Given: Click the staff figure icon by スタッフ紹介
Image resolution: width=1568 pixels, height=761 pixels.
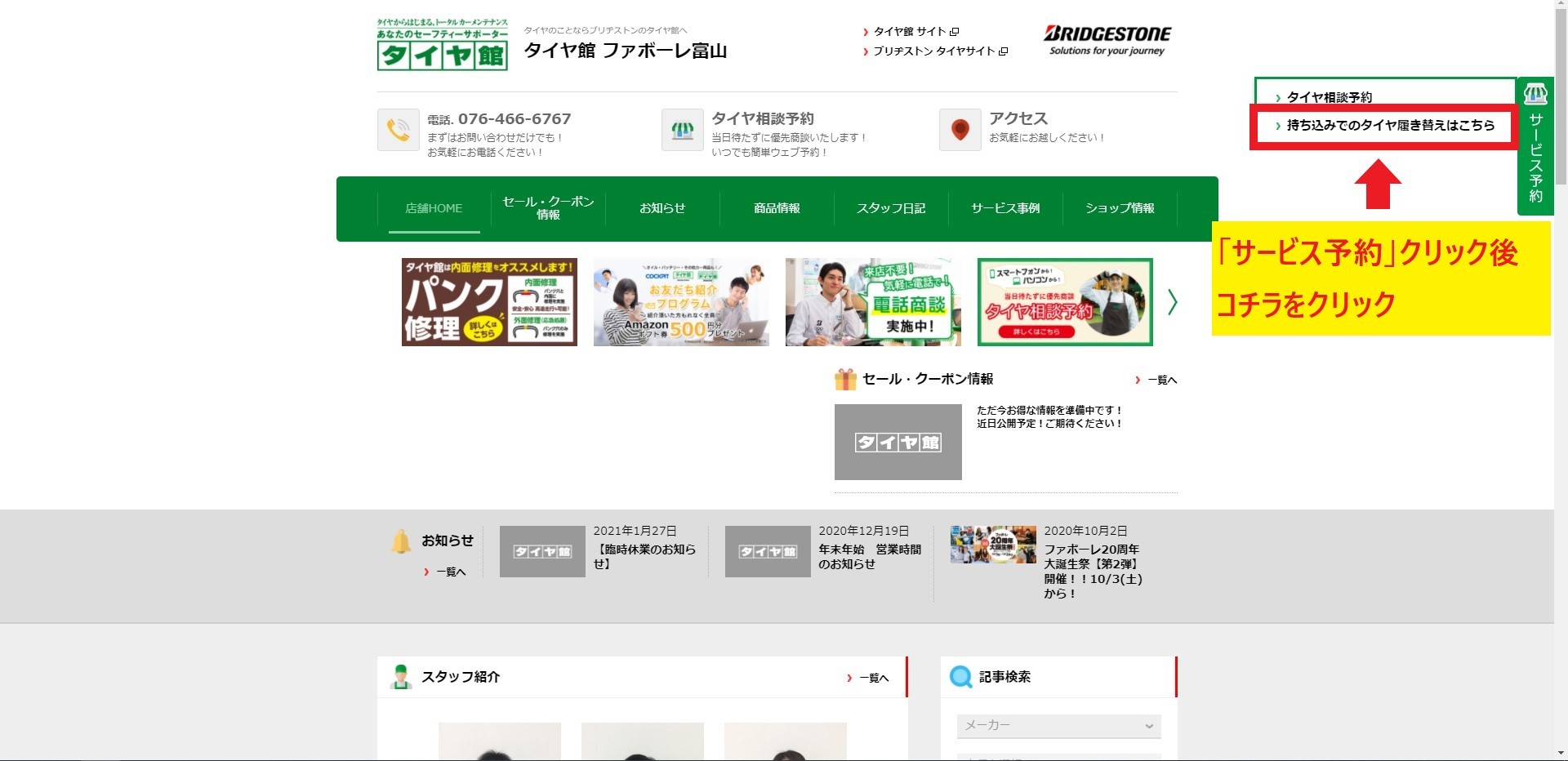Looking at the screenshot, I should click(x=400, y=677).
